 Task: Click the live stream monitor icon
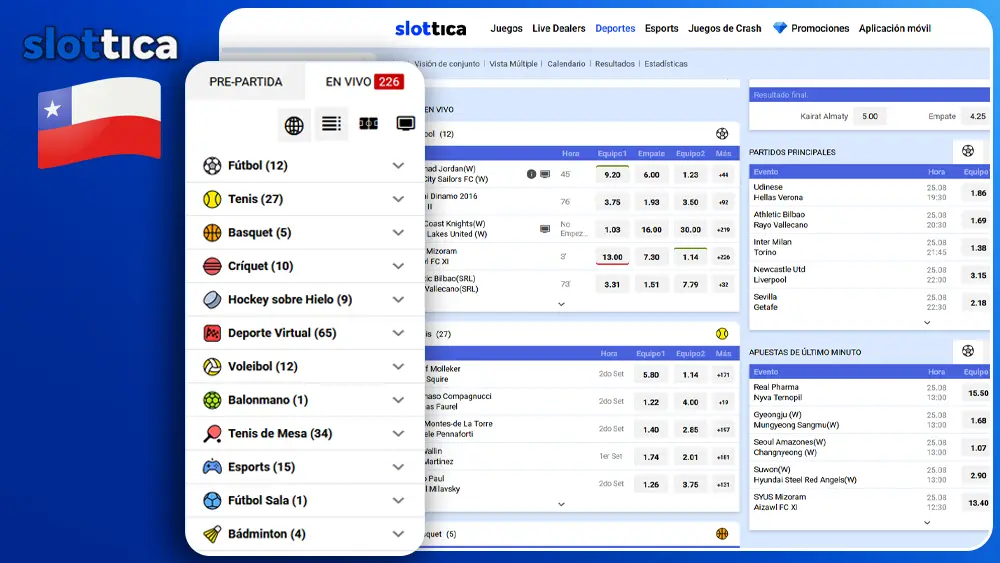[x=406, y=124]
